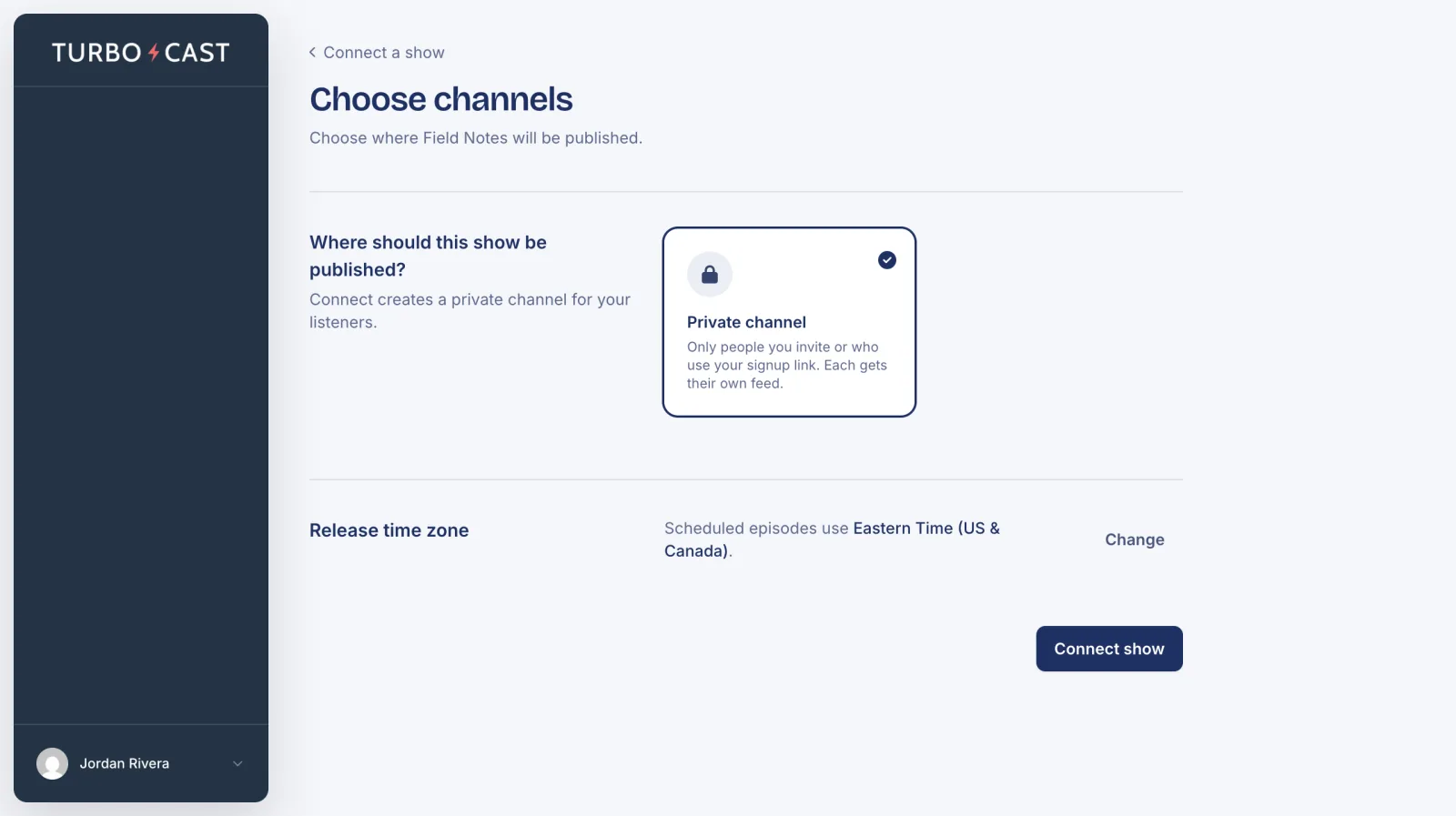Click the Choose channels heading

click(441, 99)
